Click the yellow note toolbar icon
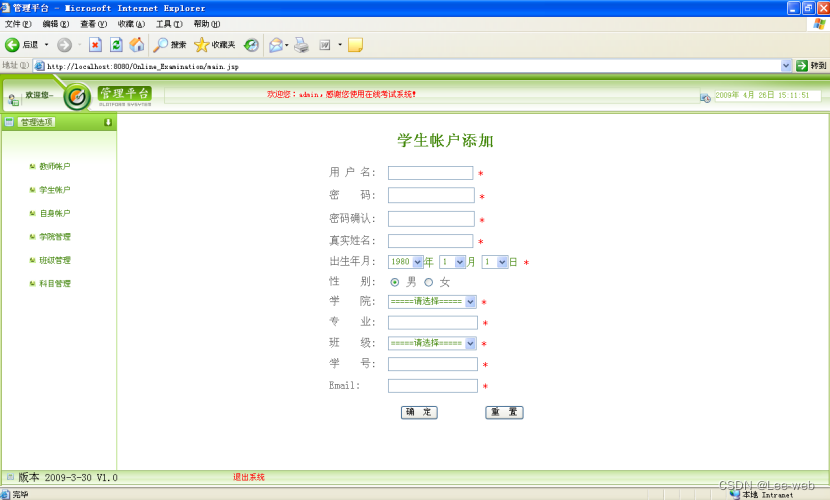 [x=355, y=45]
